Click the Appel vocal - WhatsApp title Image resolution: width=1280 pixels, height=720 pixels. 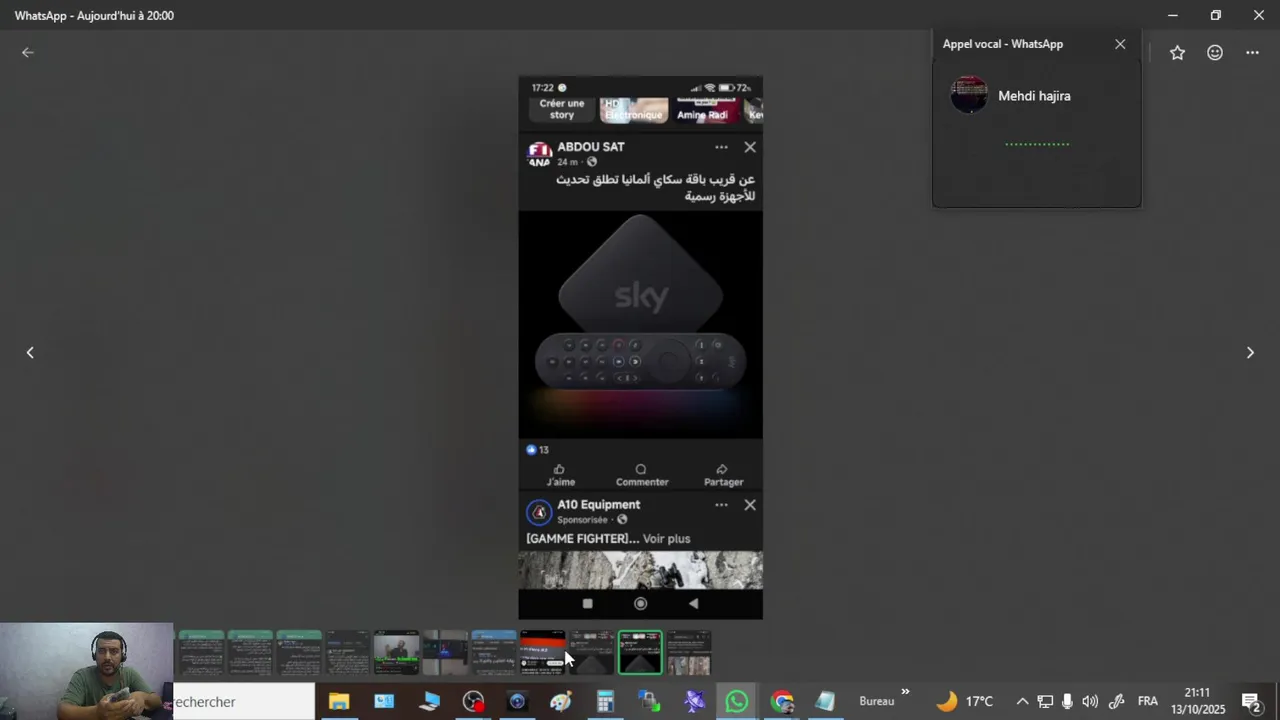tap(1002, 44)
